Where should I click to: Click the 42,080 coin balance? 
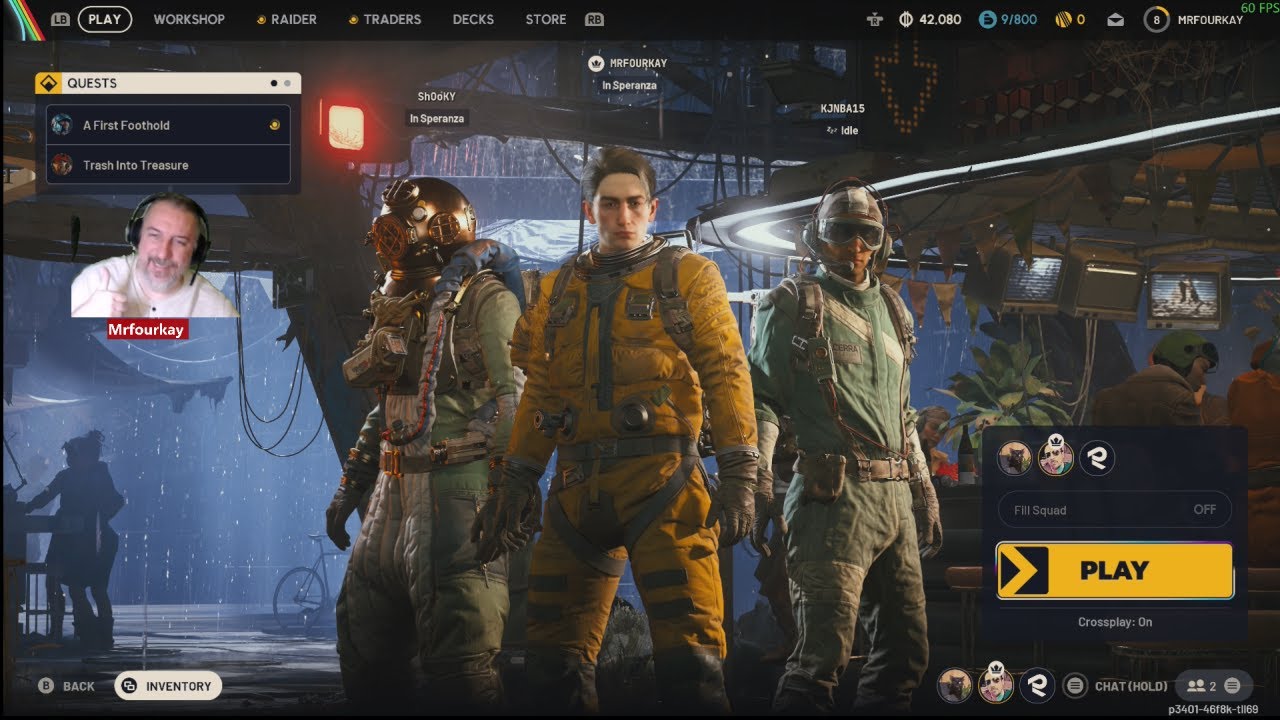pos(941,19)
